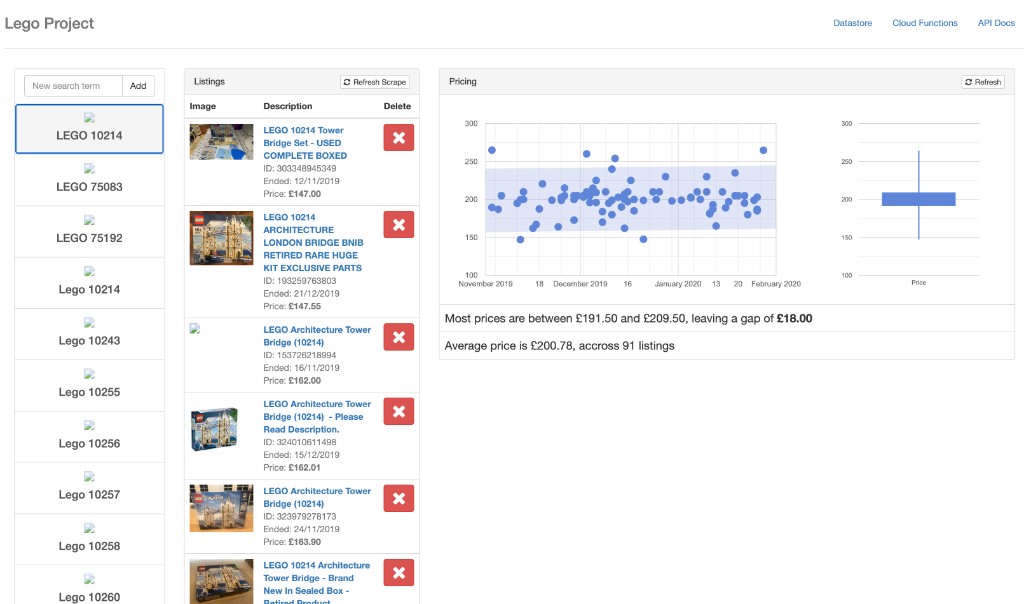1024x604 pixels.
Task: Click the 'Most prices are between' summary text
Action: pyautogui.click(x=628, y=319)
